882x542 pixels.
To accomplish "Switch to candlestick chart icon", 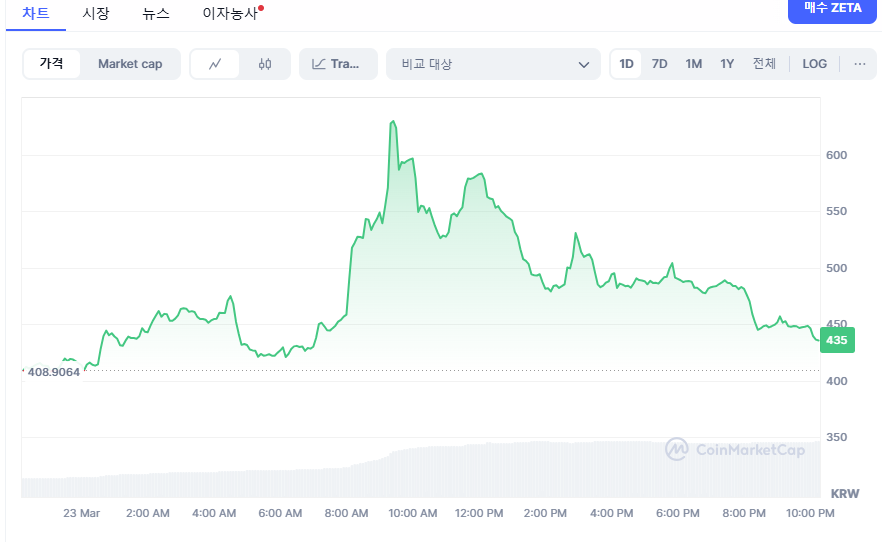I will [265, 64].
